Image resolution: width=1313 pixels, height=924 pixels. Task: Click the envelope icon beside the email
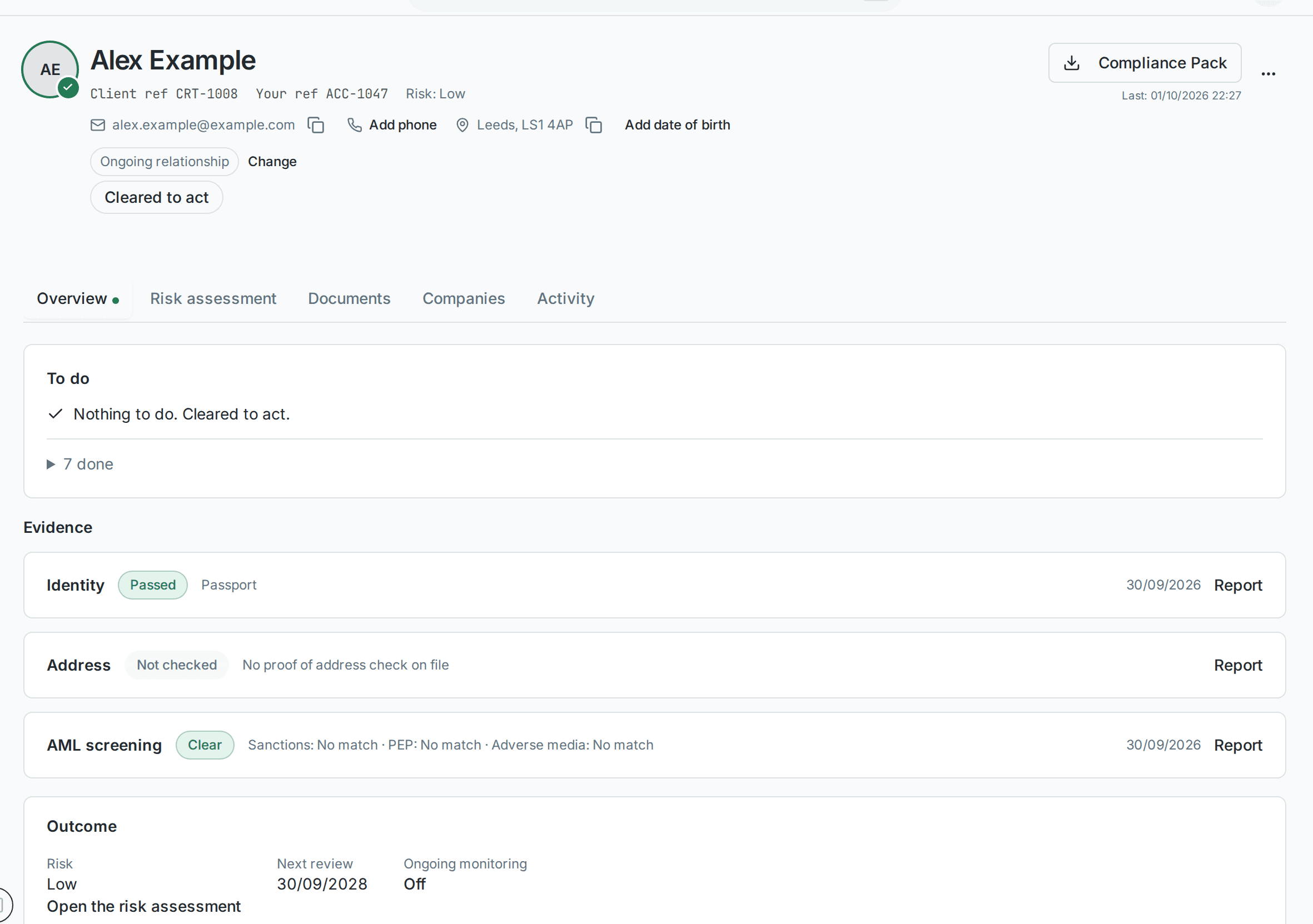(98, 125)
